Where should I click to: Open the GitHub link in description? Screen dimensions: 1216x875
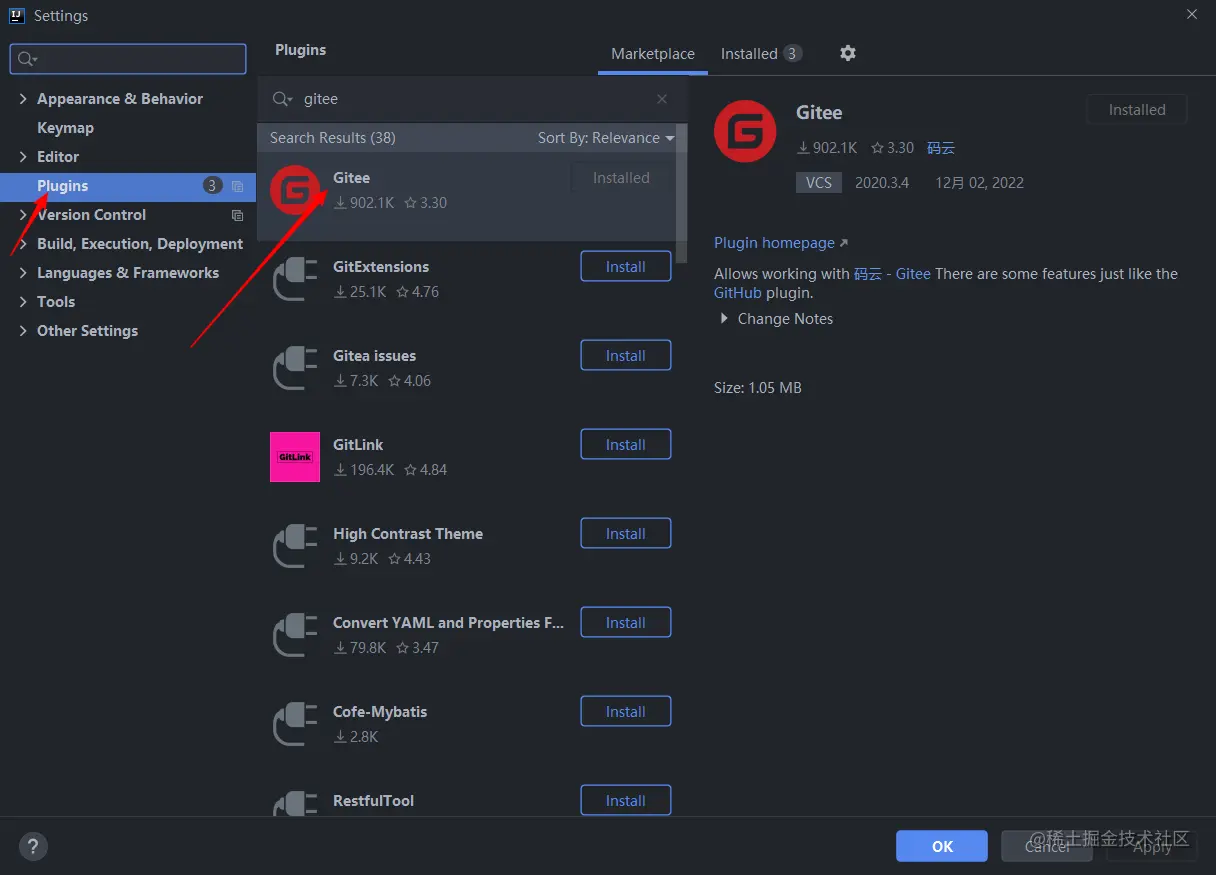738,293
